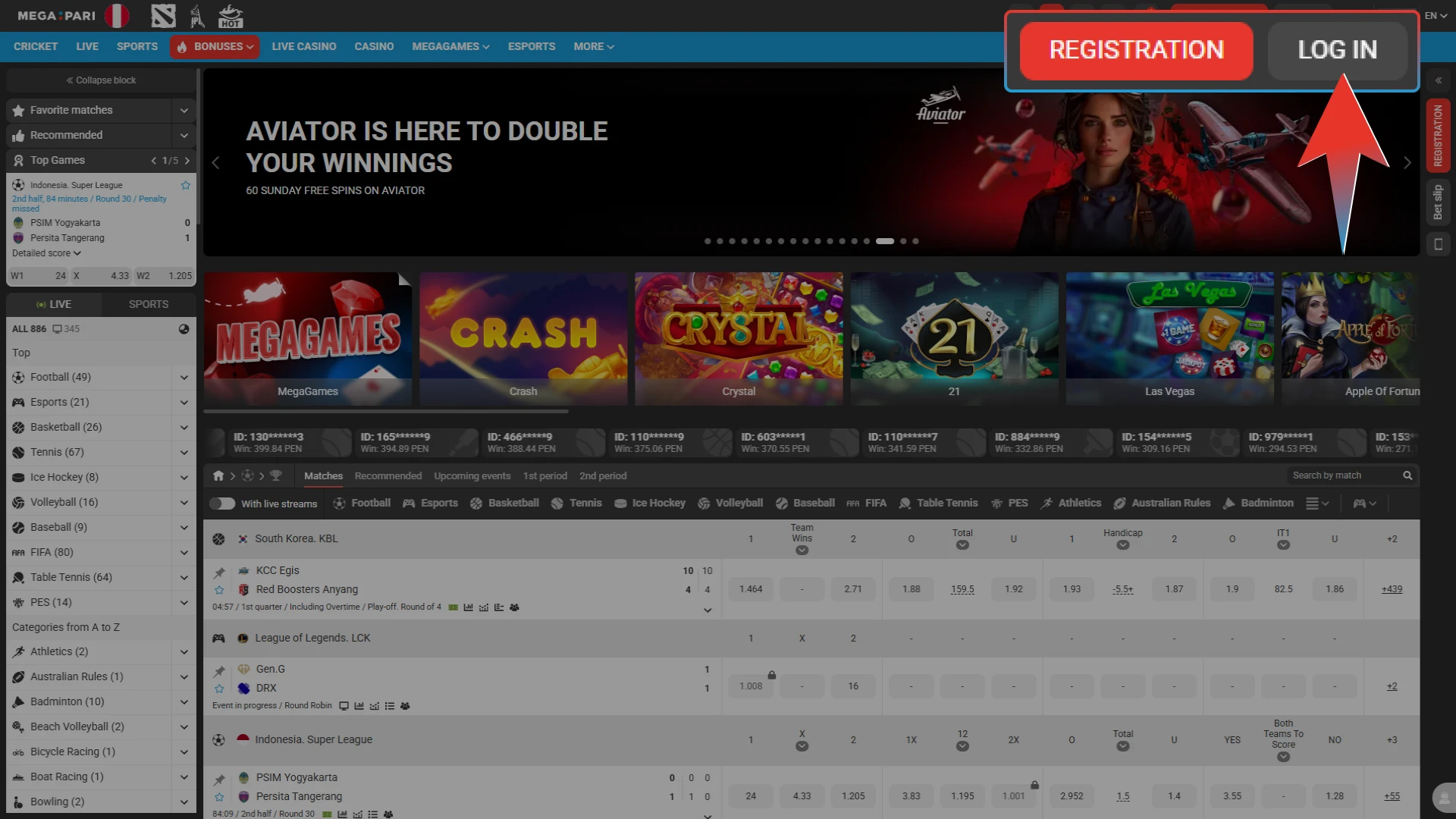
Task: Star the Gen.G vs DRX match
Action: coord(219,689)
